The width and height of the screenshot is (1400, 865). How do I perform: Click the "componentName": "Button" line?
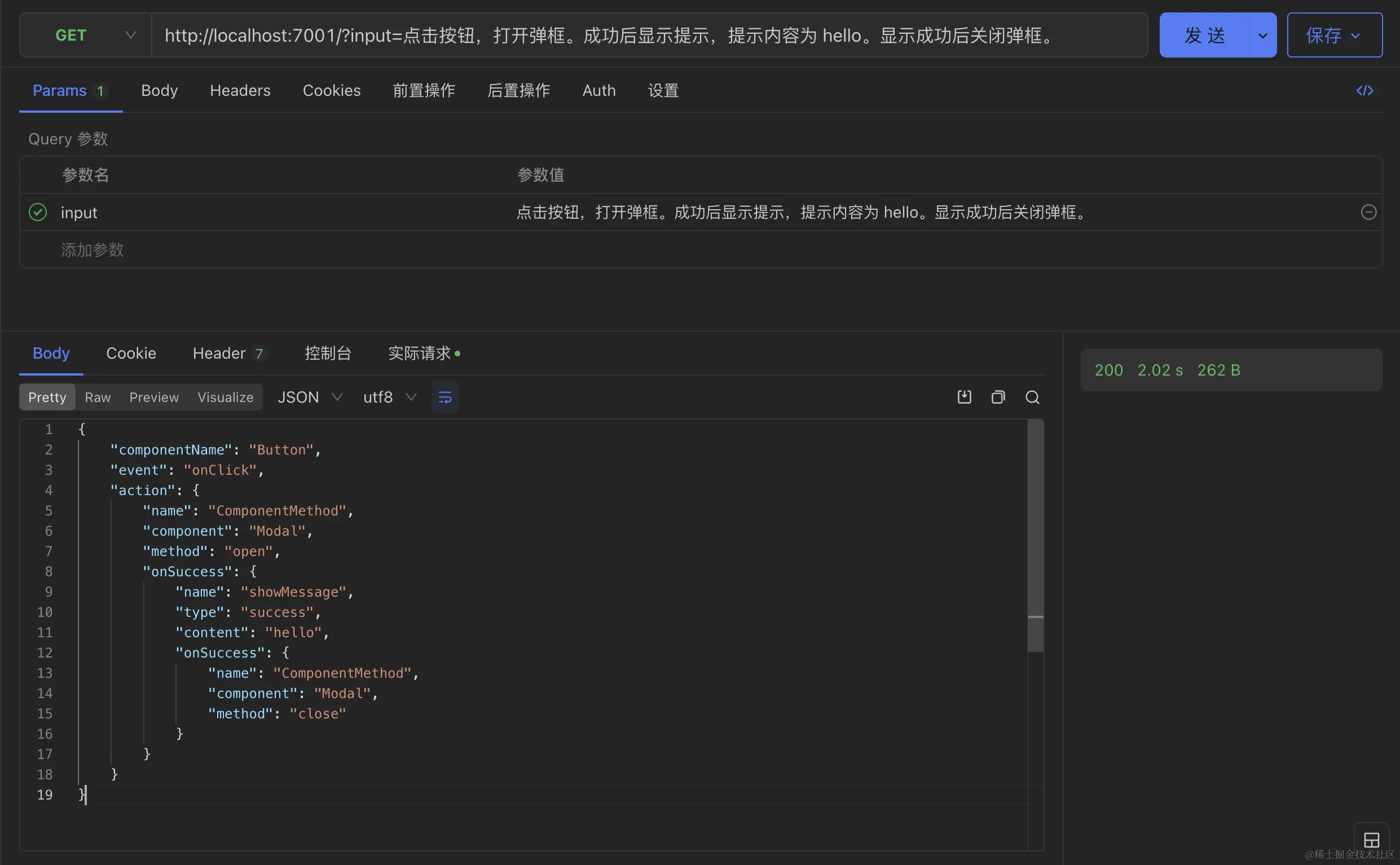pos(215,449)
